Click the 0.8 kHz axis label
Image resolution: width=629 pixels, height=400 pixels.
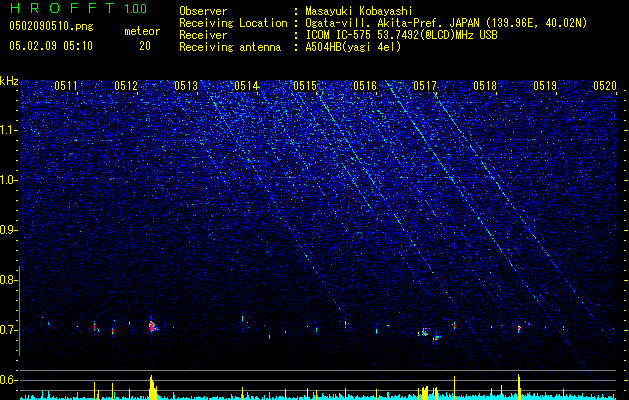8,280
